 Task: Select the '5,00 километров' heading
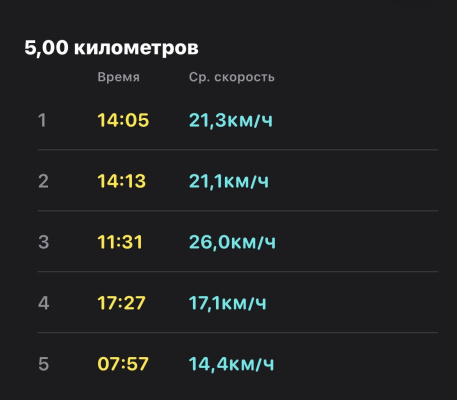(111, 48)
